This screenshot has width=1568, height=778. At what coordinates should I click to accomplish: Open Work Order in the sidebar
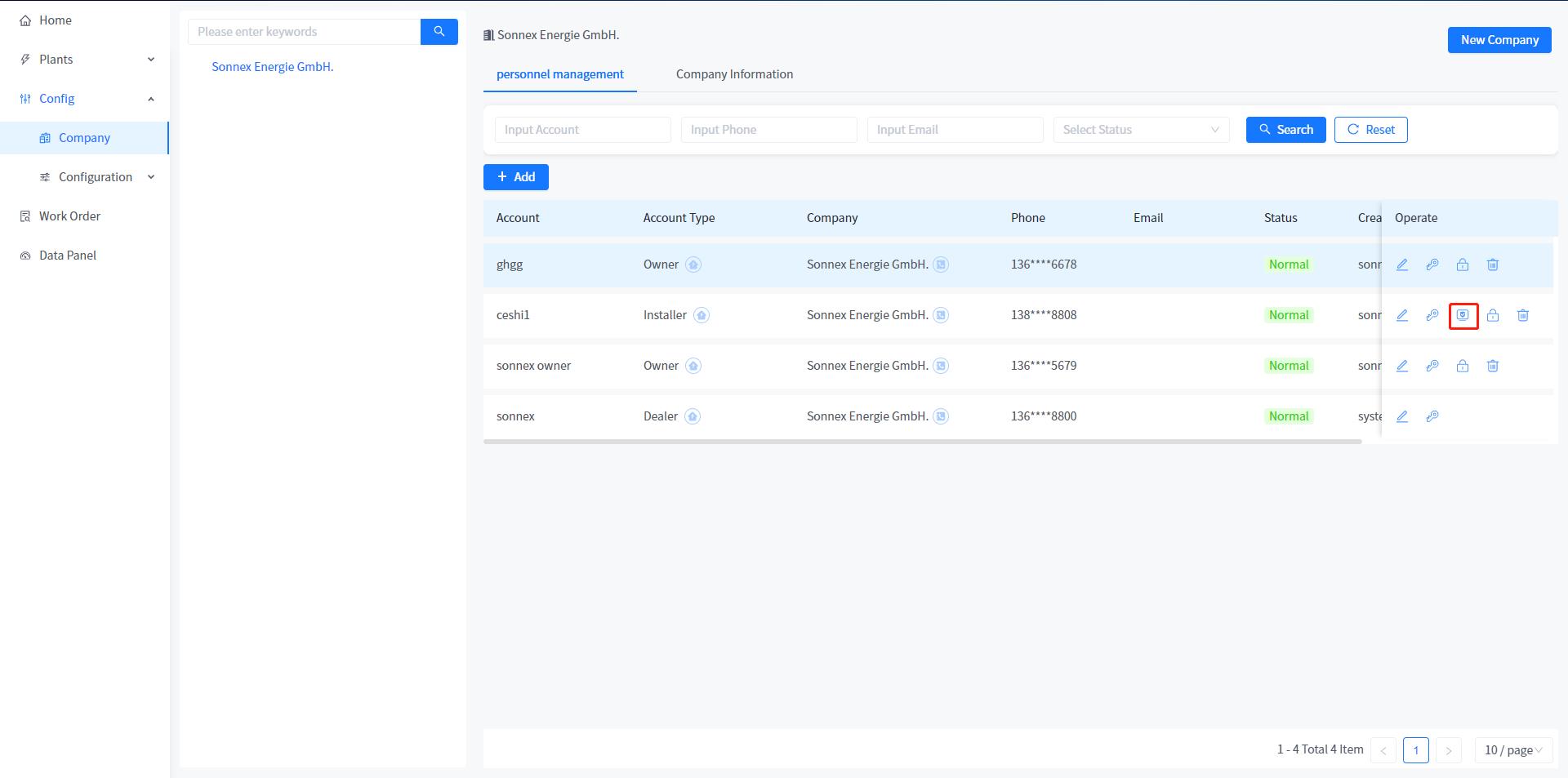click(85, 216)
